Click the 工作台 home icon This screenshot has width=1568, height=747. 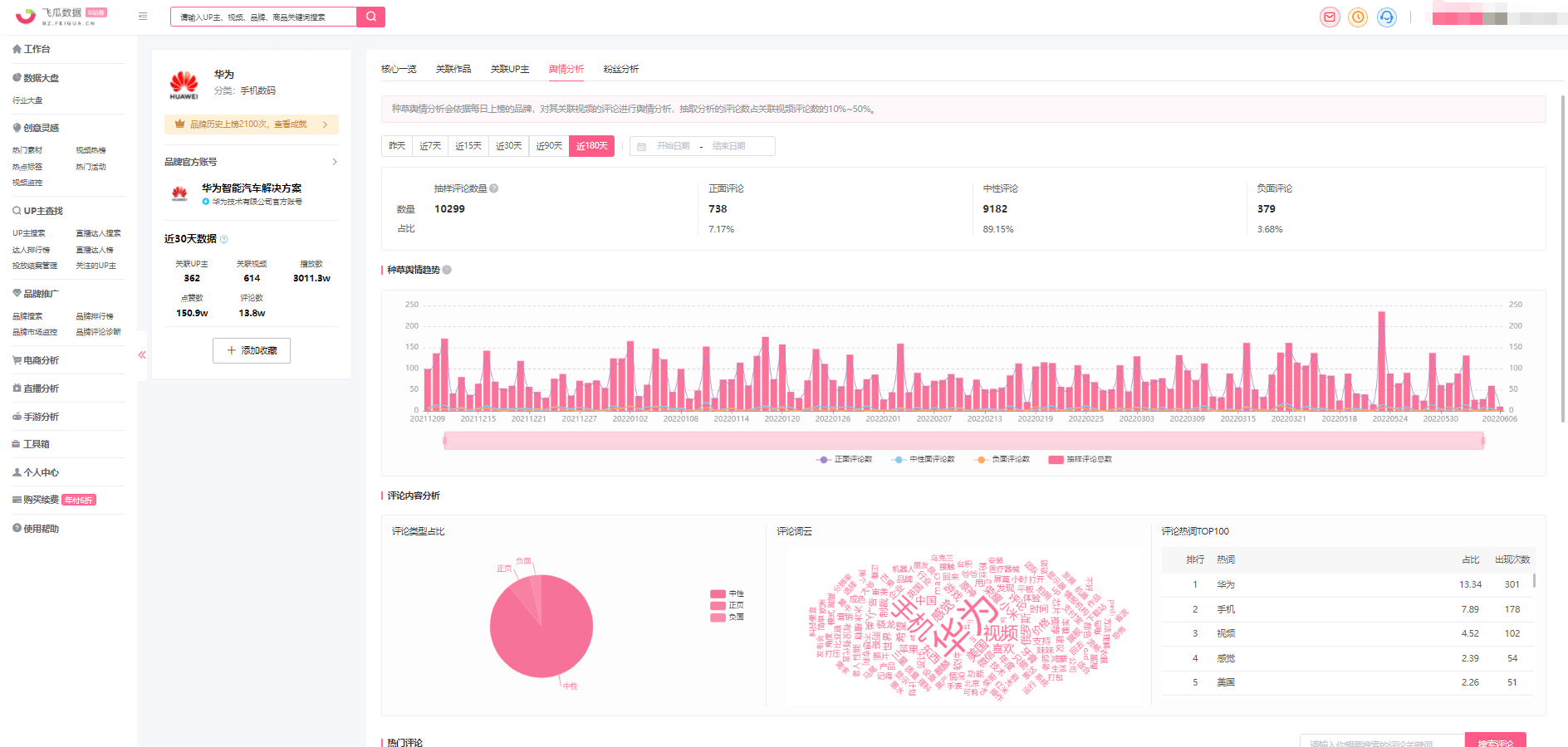(x=17, y=49)
